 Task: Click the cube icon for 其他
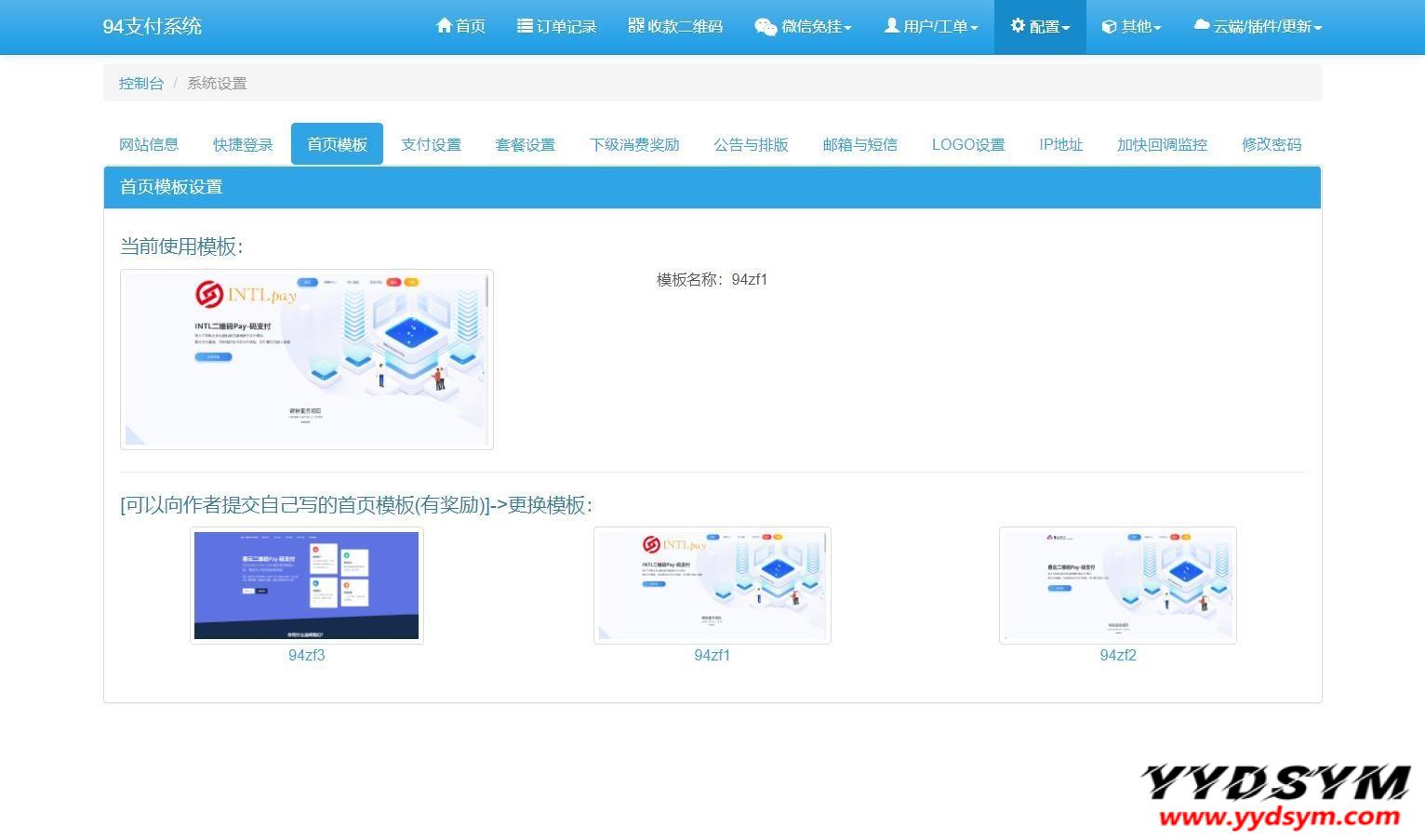(1109, 27)
